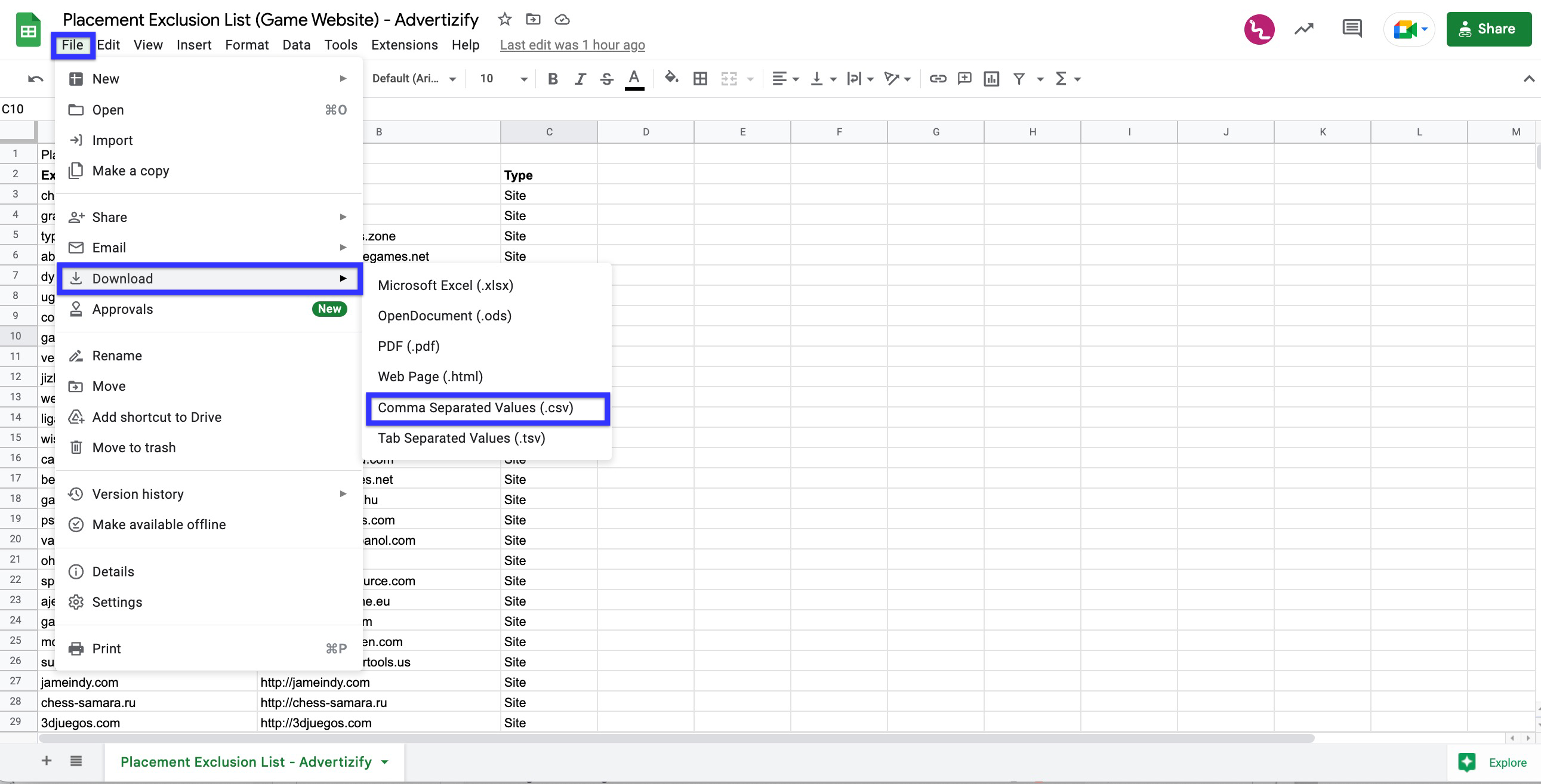This screenshot has width=1541, height=784.
Task: Click the merge cells icon
Action: pos(729,78)
